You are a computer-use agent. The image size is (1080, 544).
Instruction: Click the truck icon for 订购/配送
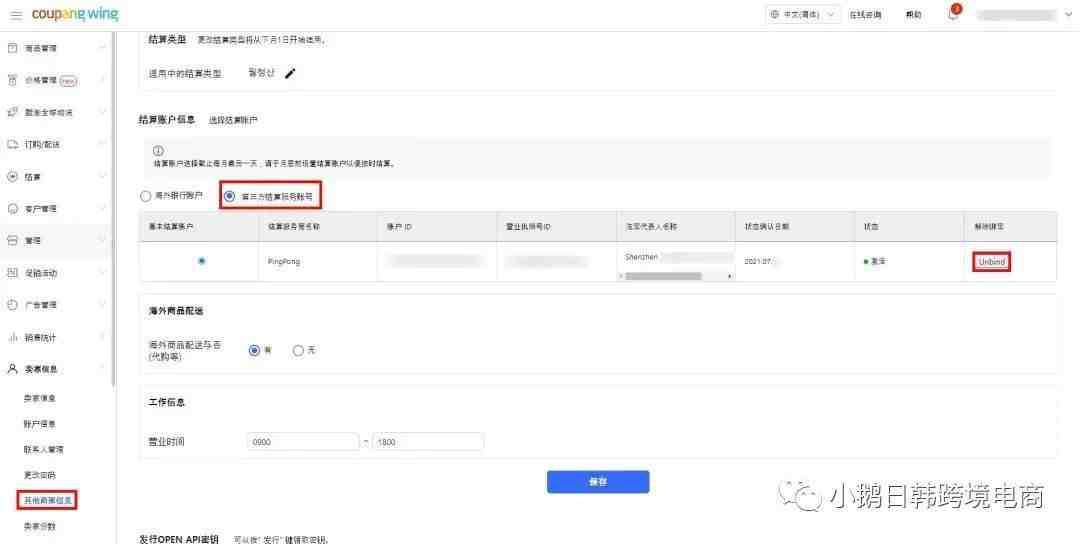click(12, 145)
